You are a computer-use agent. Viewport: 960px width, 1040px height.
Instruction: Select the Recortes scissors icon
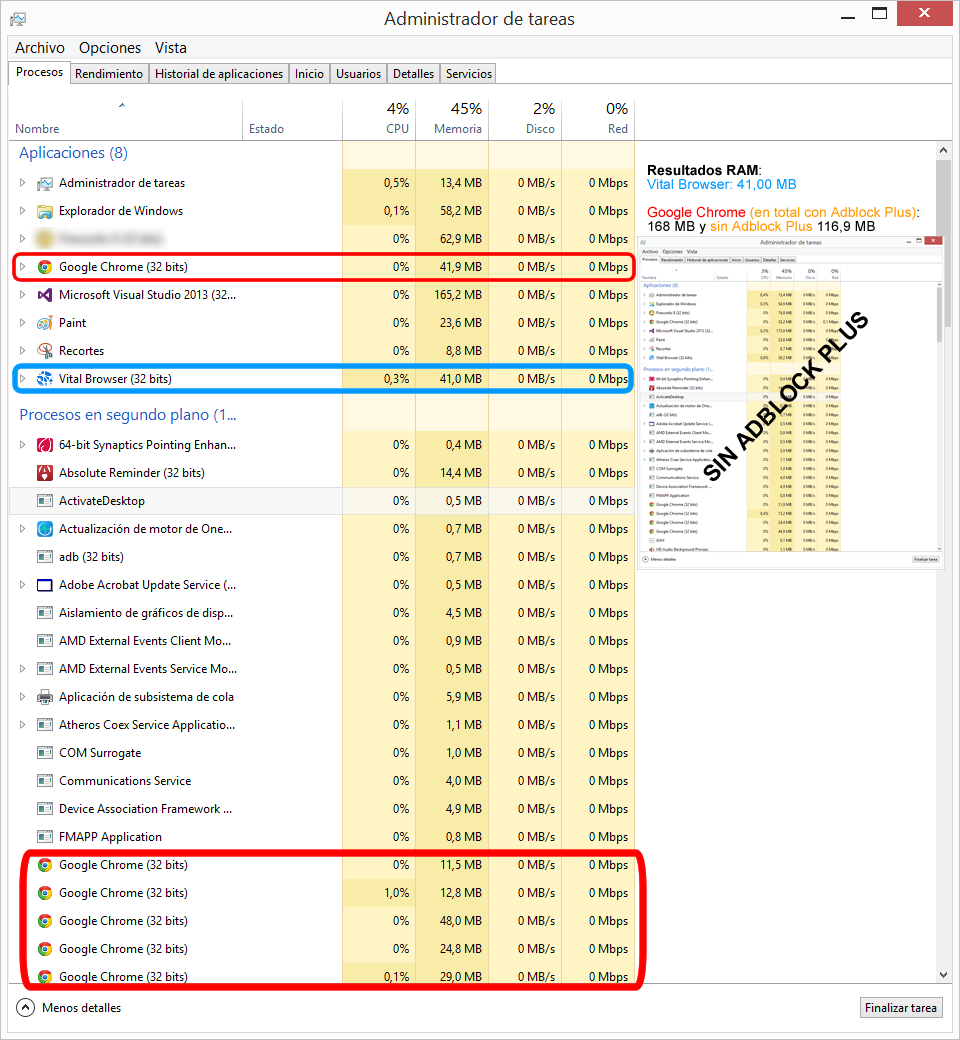coord(44,351)
